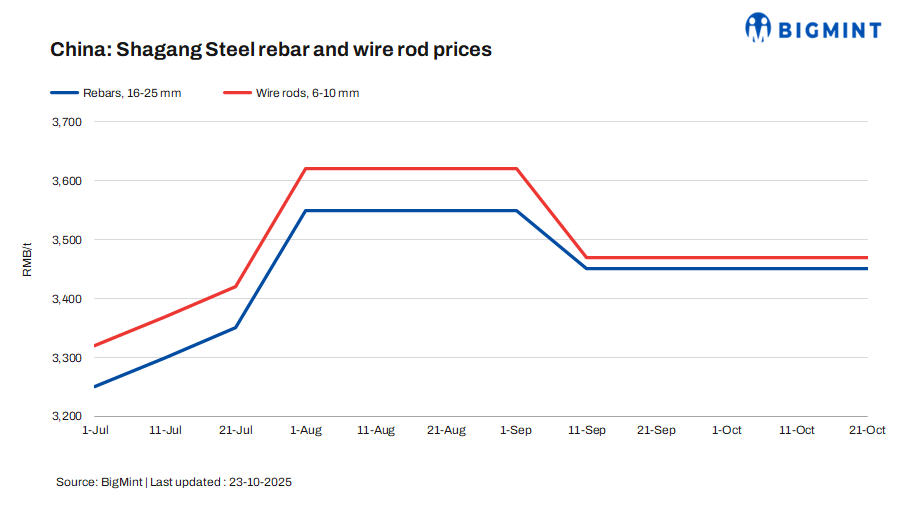Click the 3,200 y-axis value
908x509 pixels.
(x=65, y=416)
